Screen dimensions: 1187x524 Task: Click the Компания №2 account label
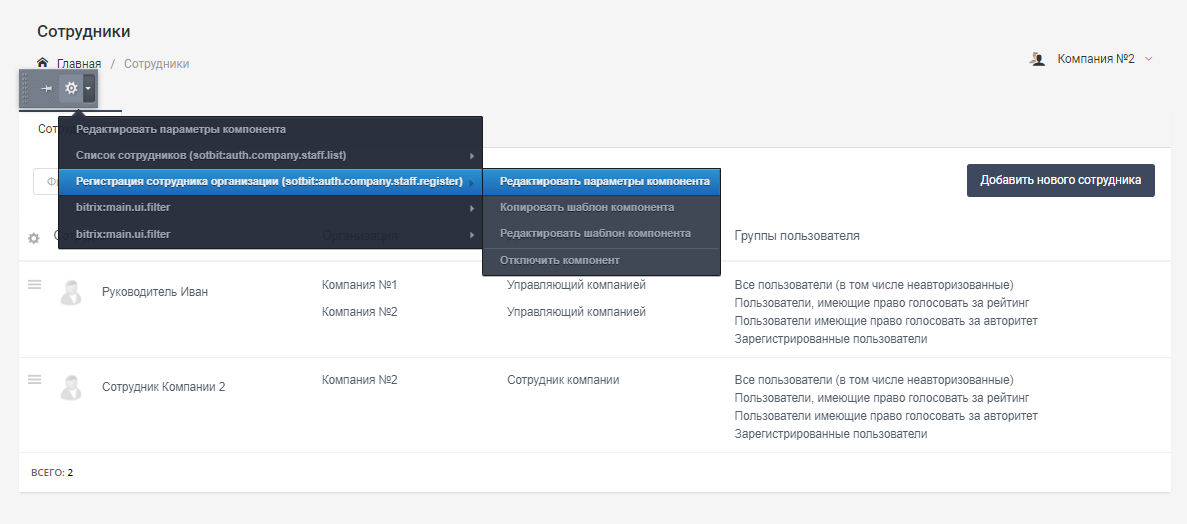point(1095,59)
